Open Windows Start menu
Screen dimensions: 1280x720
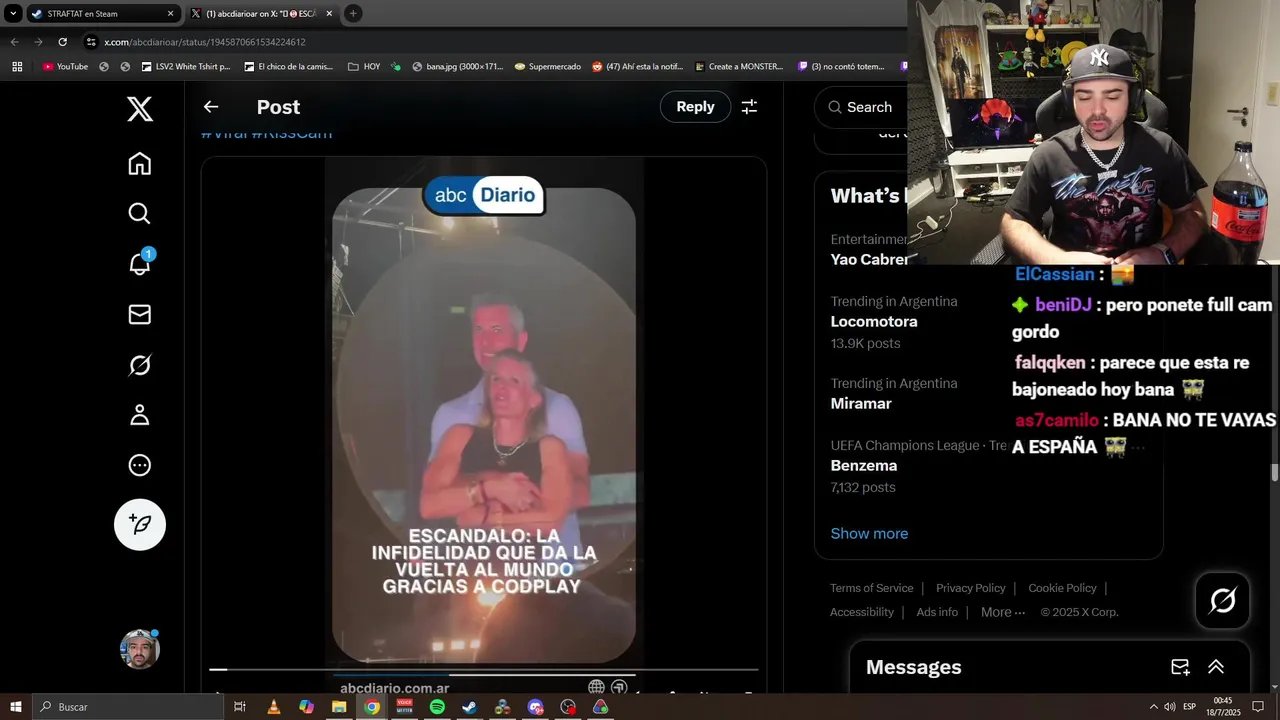[x=16, y=707]
